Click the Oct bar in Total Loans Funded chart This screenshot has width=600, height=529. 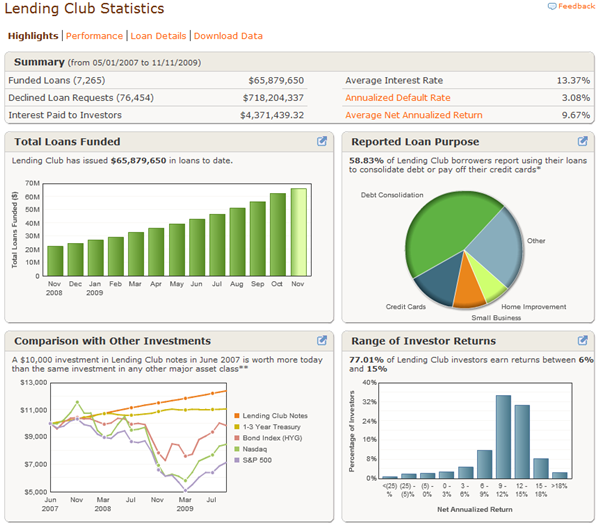pyautogui.click(x=278, y=235)
